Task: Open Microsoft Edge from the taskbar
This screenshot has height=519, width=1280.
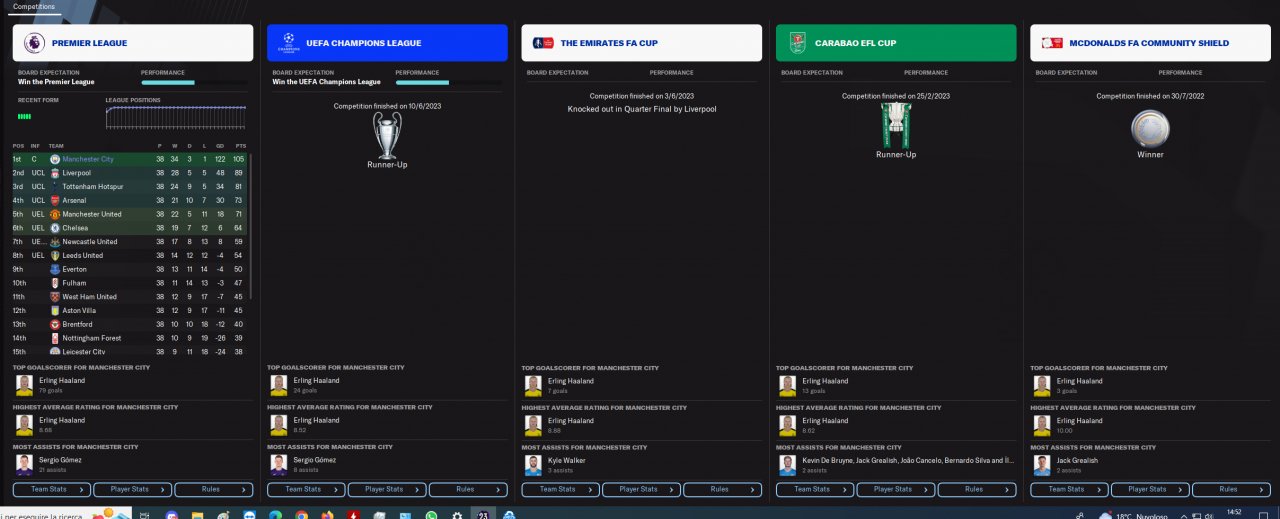Action: coord(275,515)
